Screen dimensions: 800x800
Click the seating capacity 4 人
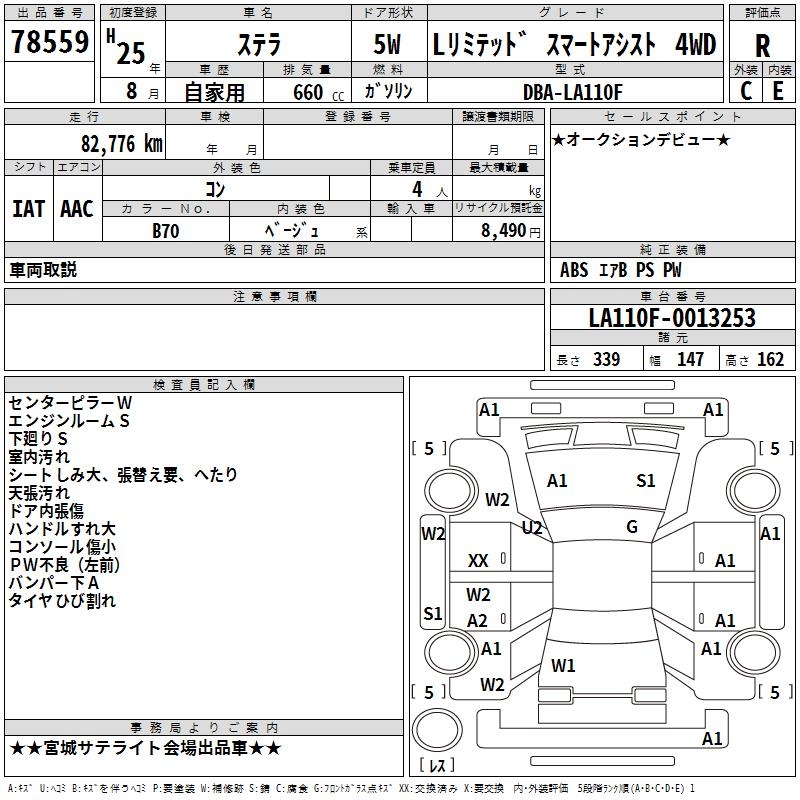point(430,190)
